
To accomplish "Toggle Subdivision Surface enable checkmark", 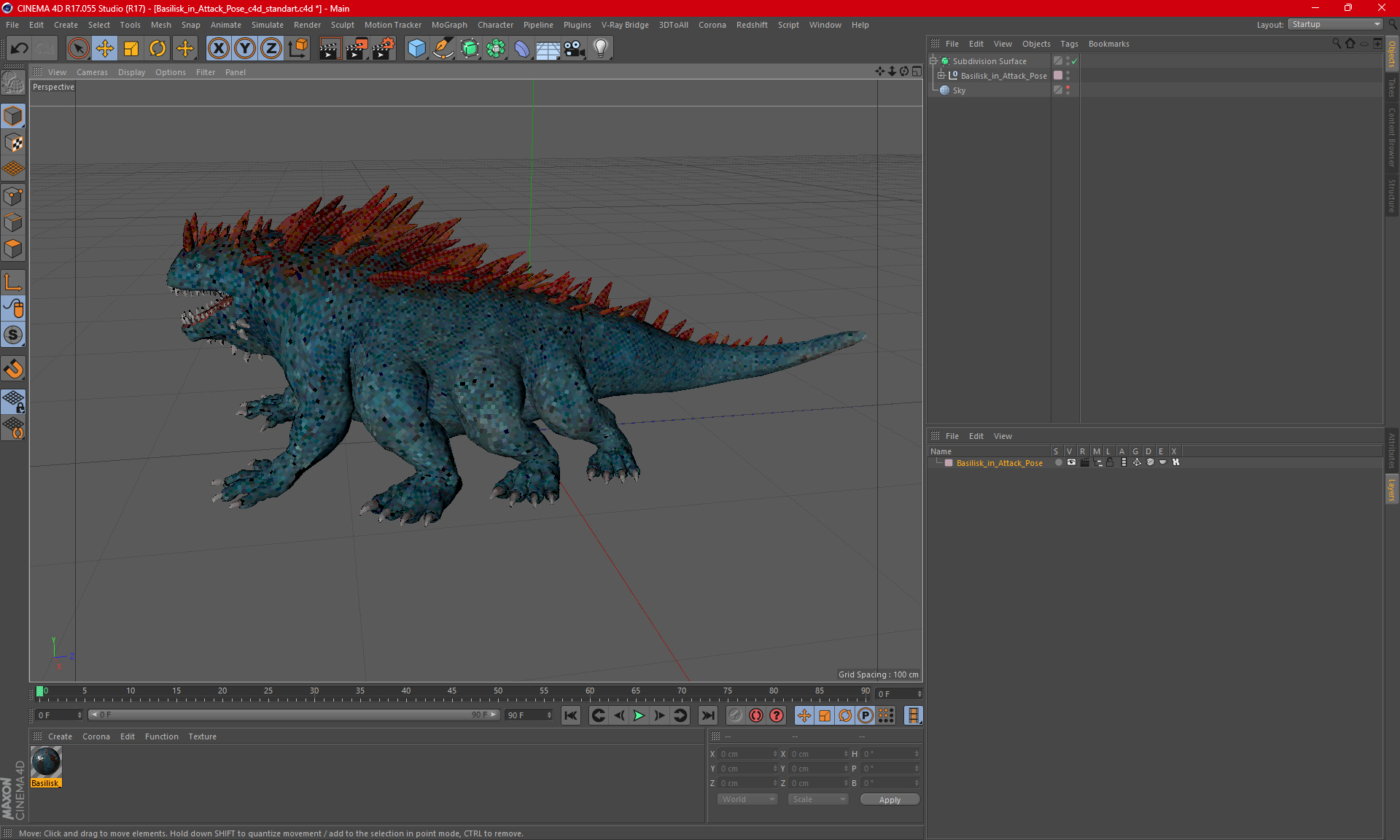I will pos(1074,61).
